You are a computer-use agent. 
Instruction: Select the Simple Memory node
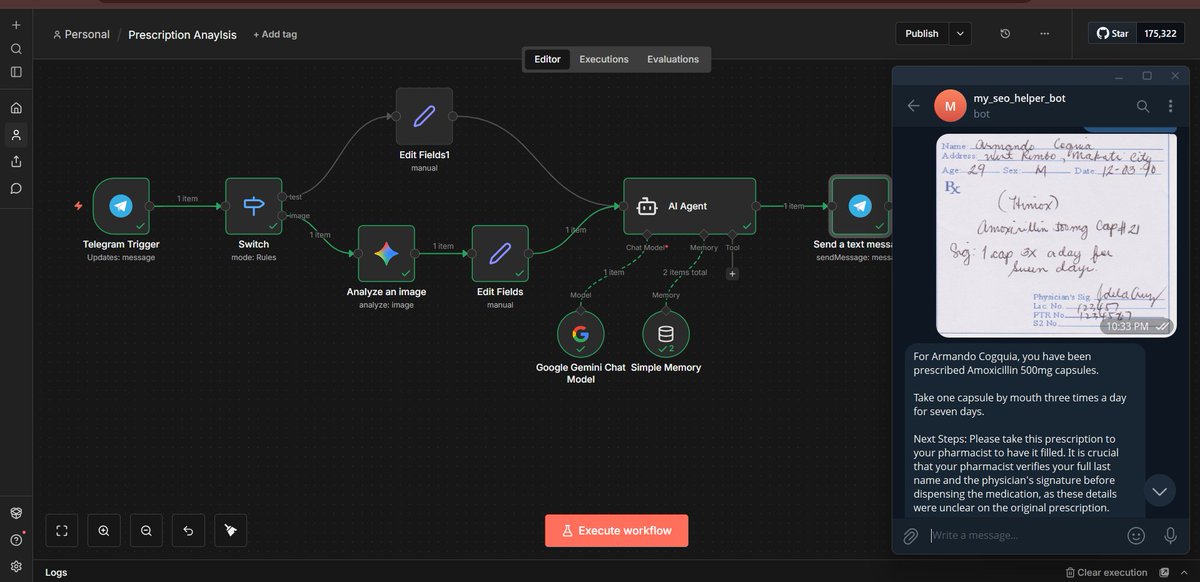tap(666, 334)
